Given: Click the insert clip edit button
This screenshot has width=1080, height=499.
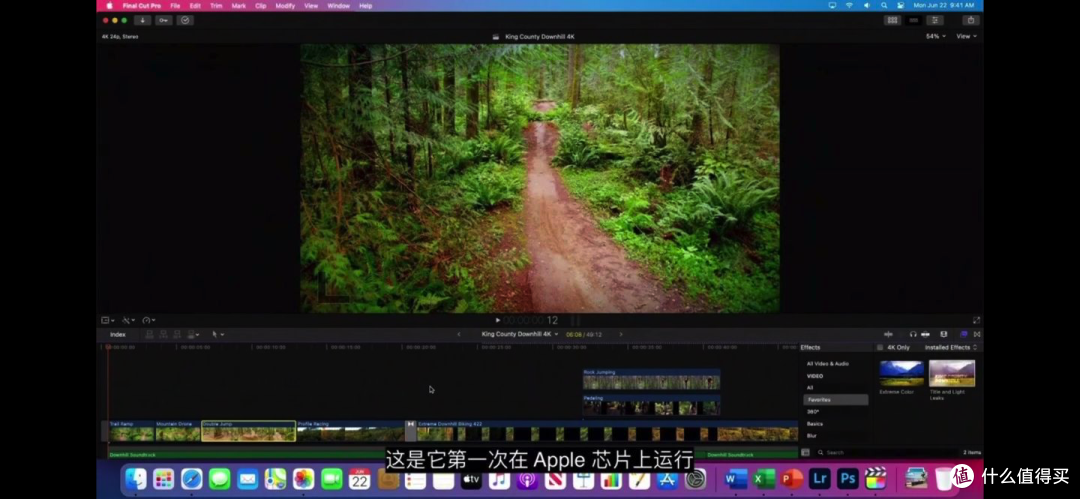Looking at the screenshot, I should point(163,334).
